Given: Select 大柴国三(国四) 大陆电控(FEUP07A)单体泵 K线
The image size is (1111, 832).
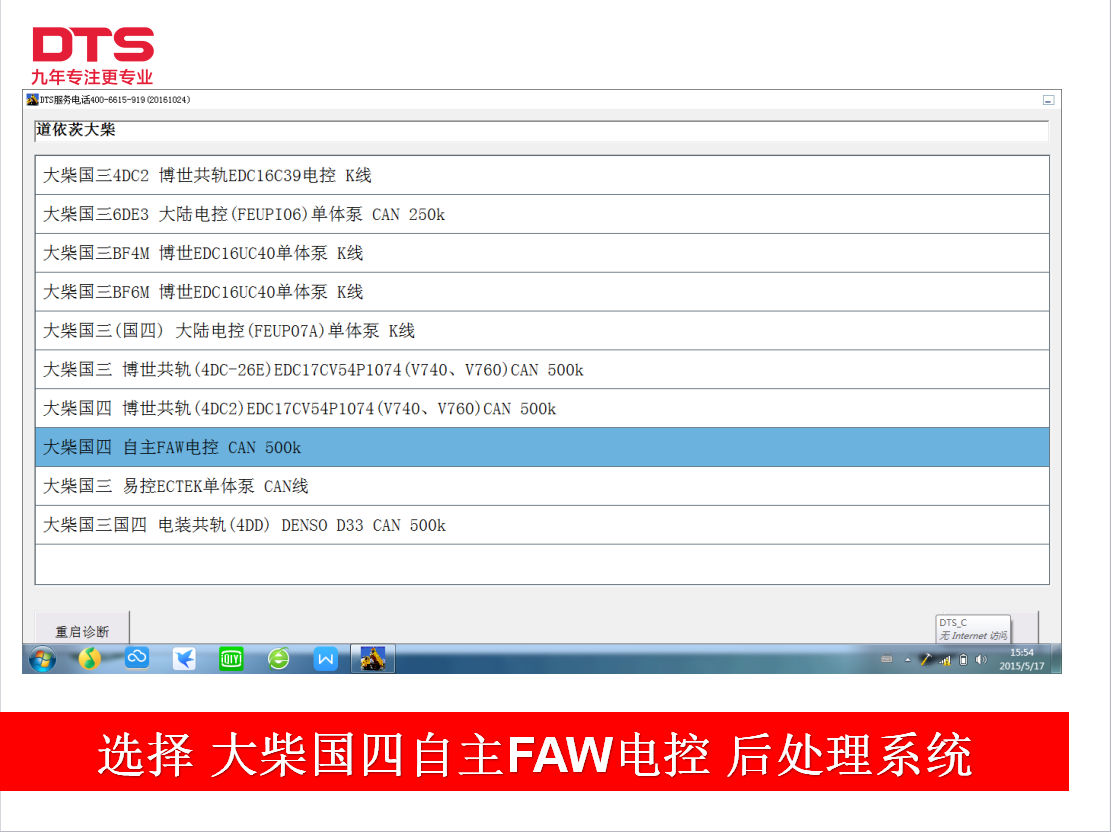Looking at the screenshot, I should pos(542,331).
